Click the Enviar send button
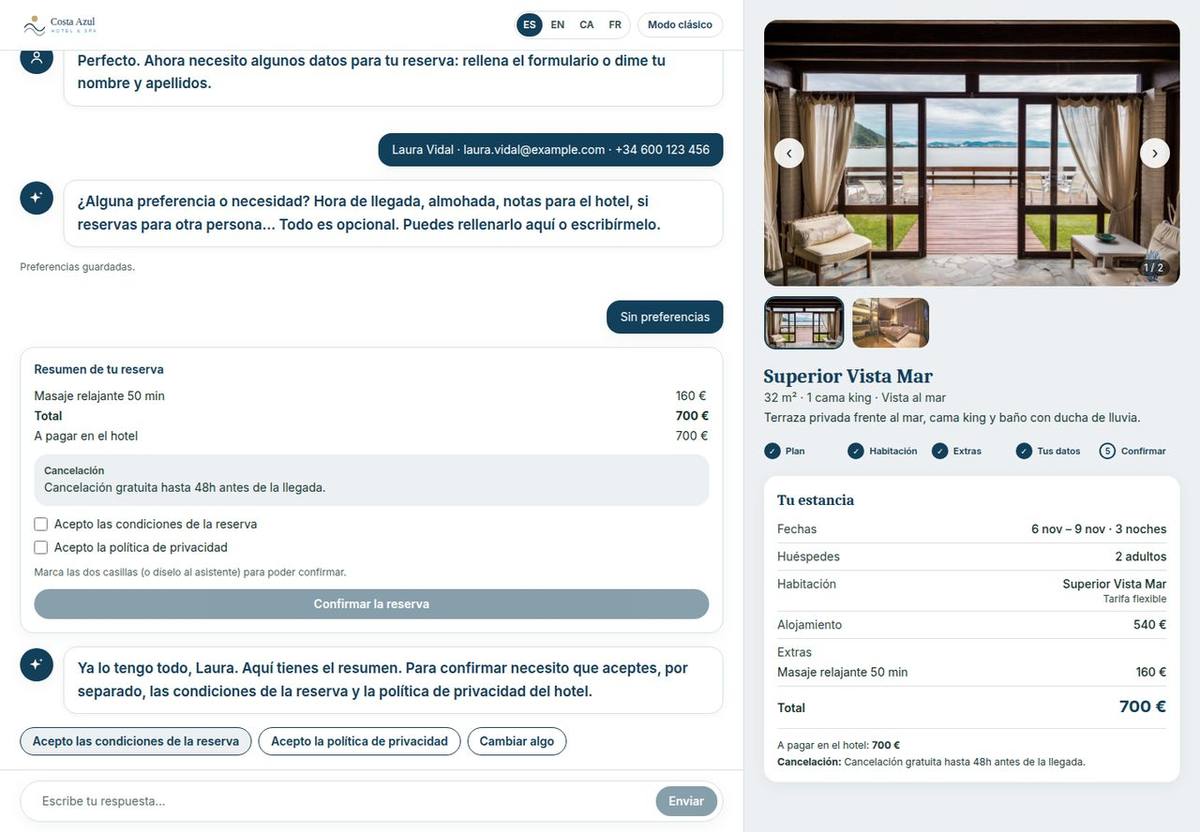1200x832 pixels. click(x=686, y=801)
